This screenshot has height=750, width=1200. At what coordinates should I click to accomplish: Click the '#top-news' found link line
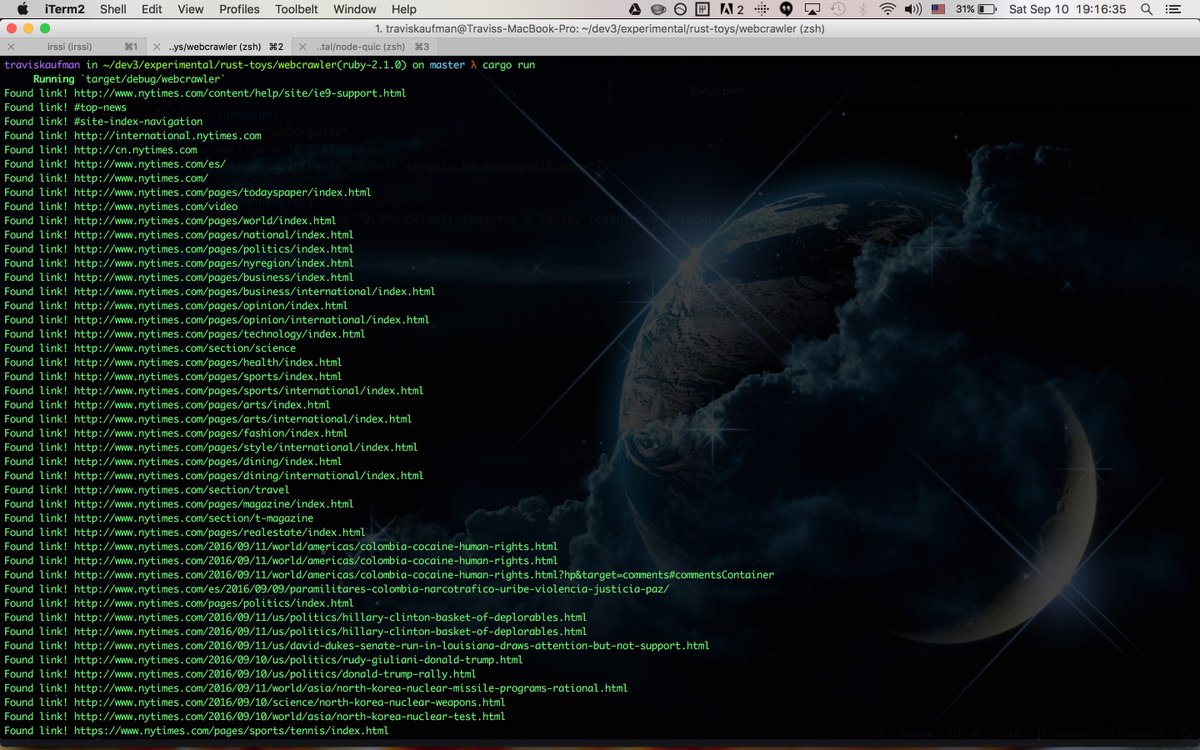point(65,107)
